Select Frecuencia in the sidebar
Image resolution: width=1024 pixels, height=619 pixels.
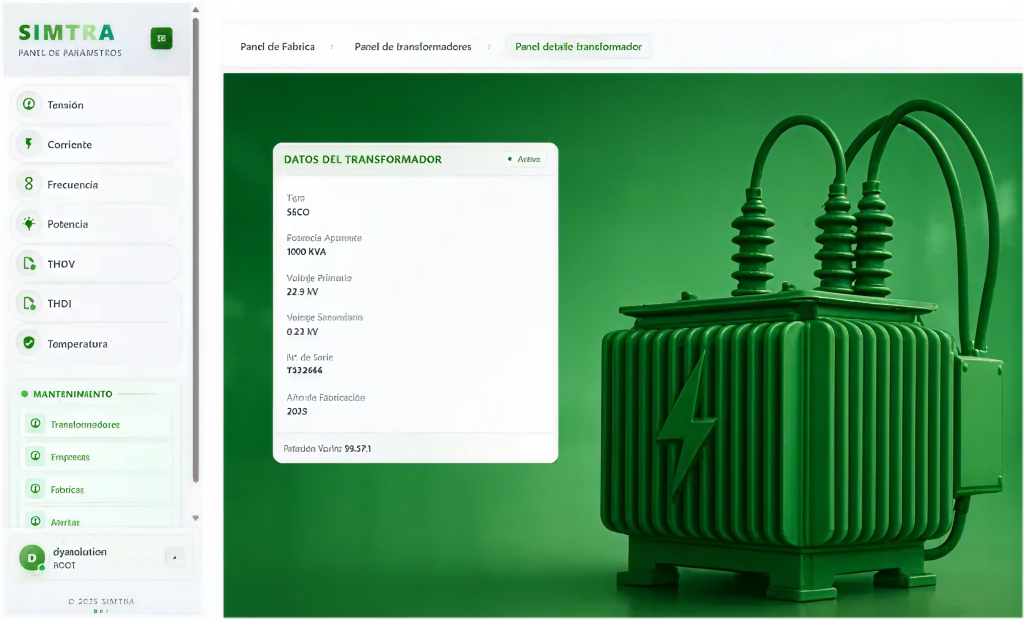tap(95, 184)
